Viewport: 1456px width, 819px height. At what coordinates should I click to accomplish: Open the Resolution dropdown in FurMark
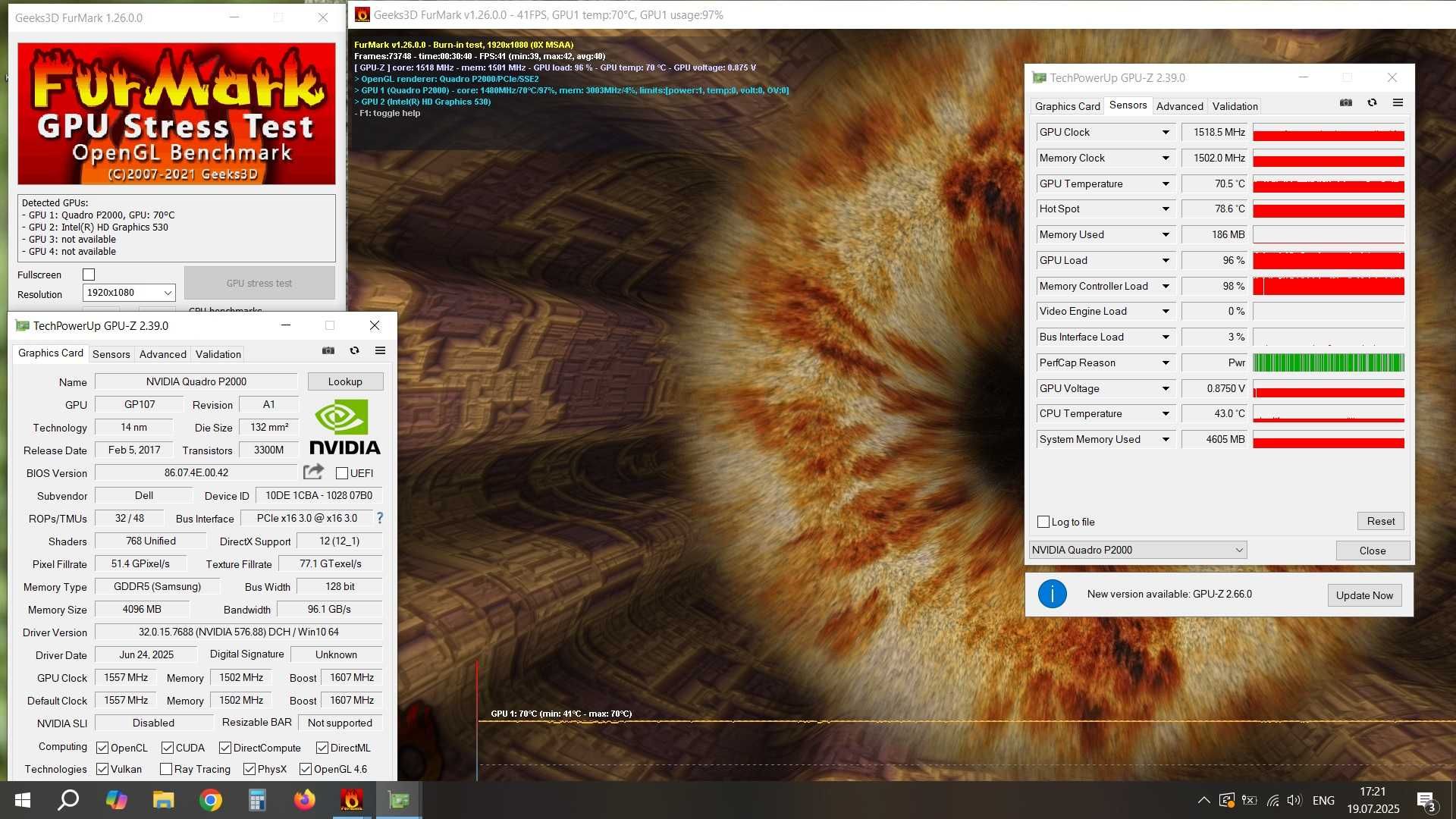(129, 293)
